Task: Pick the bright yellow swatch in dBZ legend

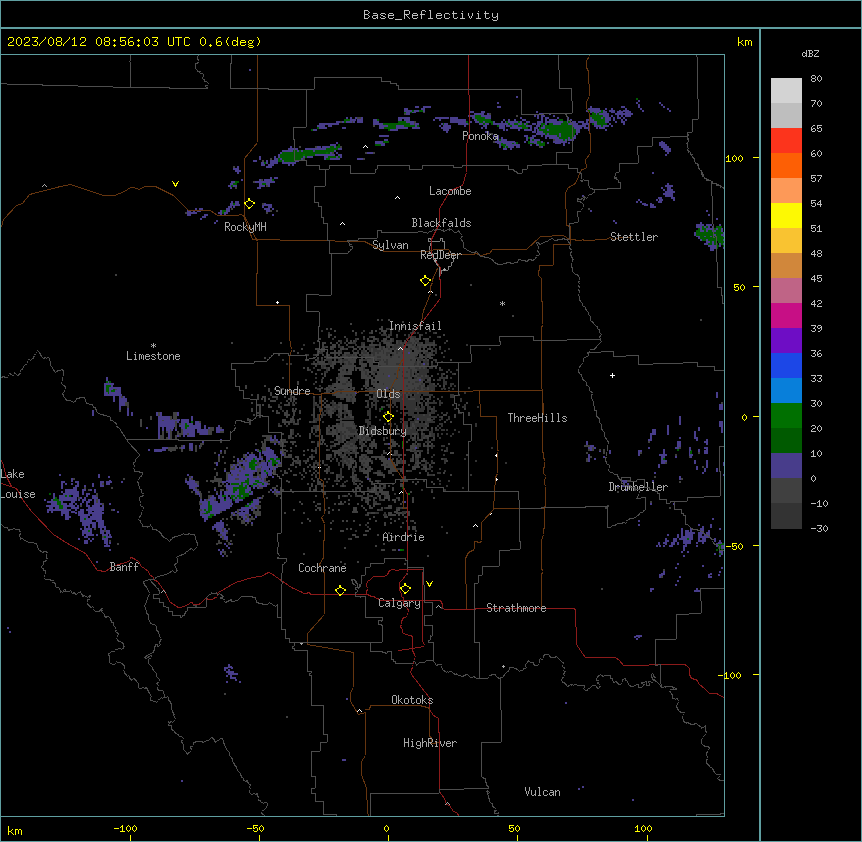Action: pyautogui.click(x=786, y=215)
